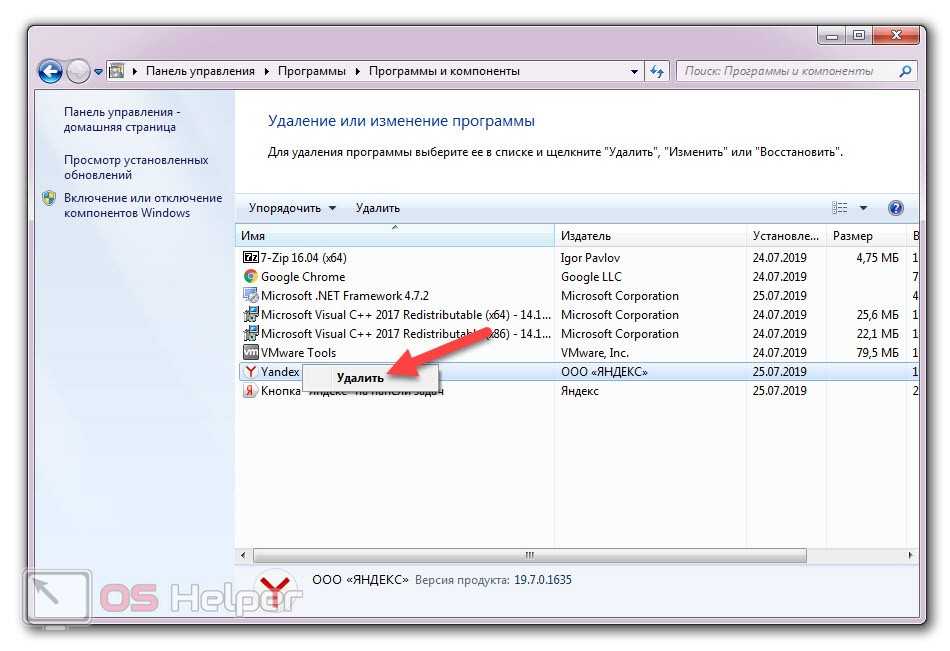
Task: Click the Yandex button taskbar program icon
Action: (x=250, y=391)
